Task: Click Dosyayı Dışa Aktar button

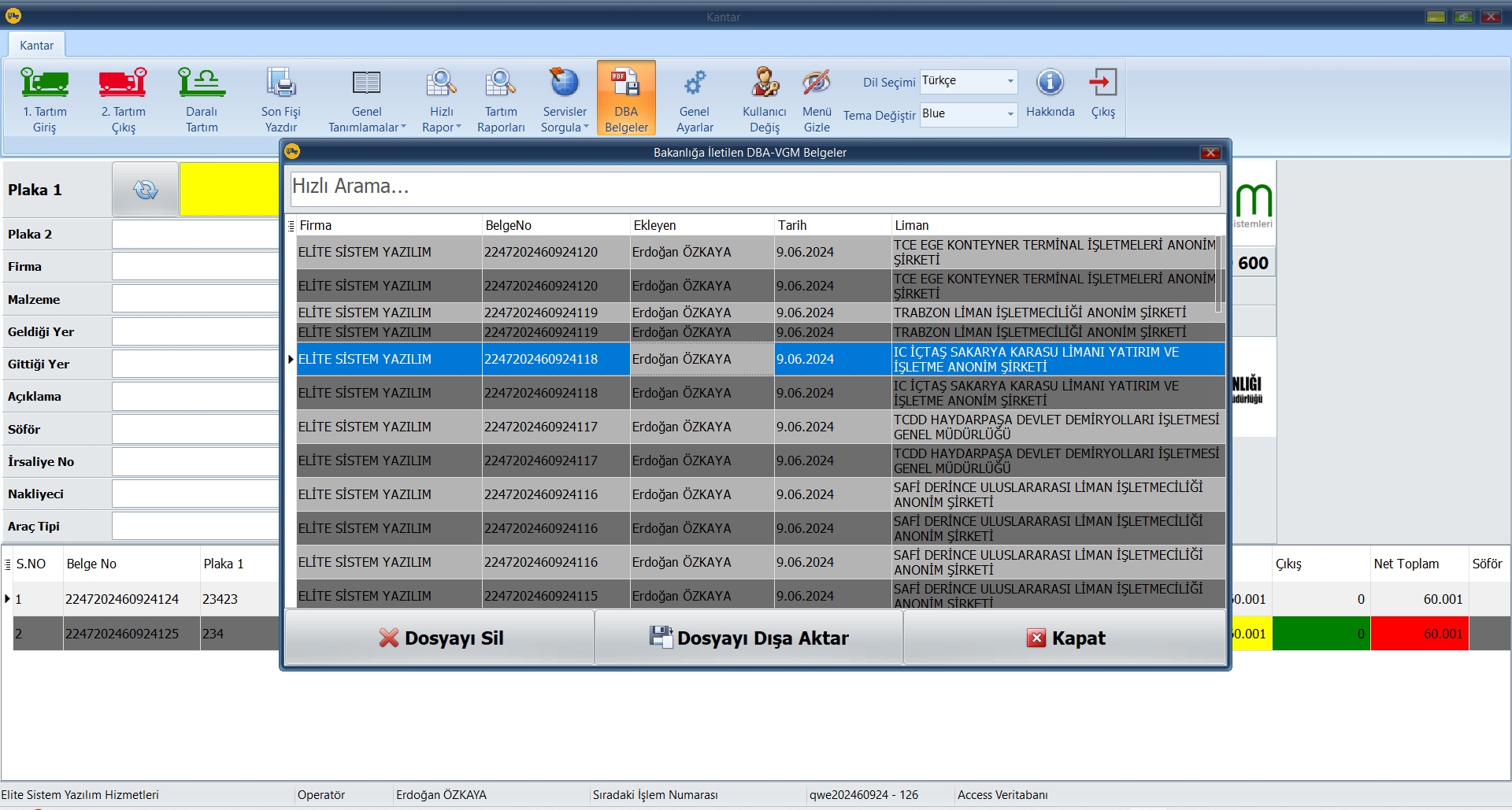Action: click(749, 638)
